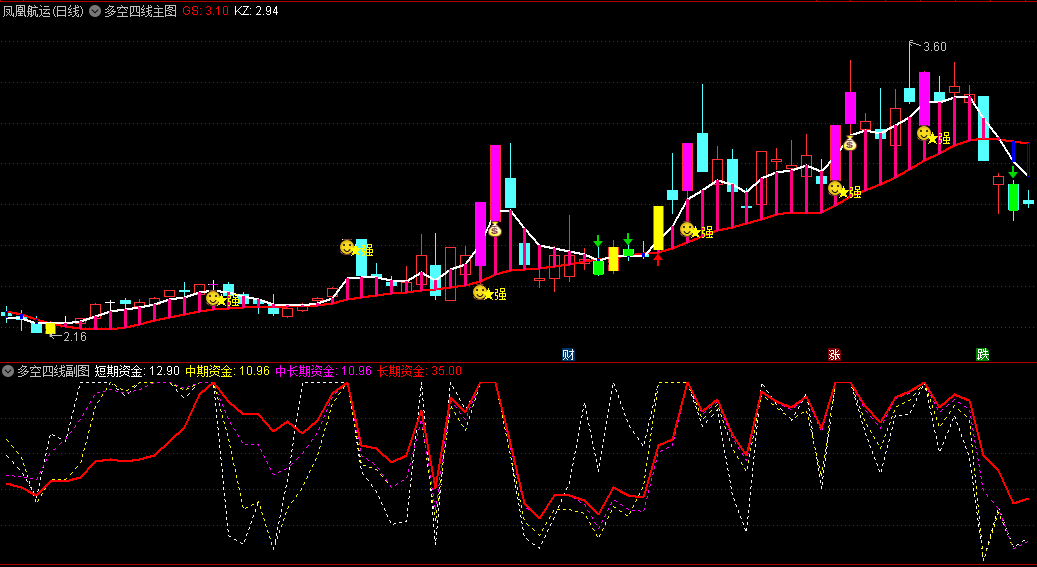Click the right money bag signal icon

point(849,142)
